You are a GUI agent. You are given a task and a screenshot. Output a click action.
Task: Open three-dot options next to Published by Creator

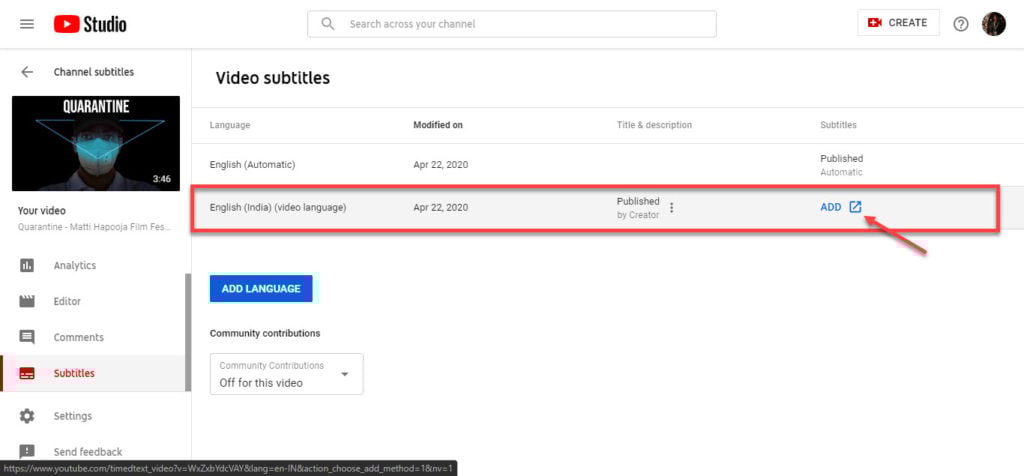pyautogui.click(x=672, y=208)
